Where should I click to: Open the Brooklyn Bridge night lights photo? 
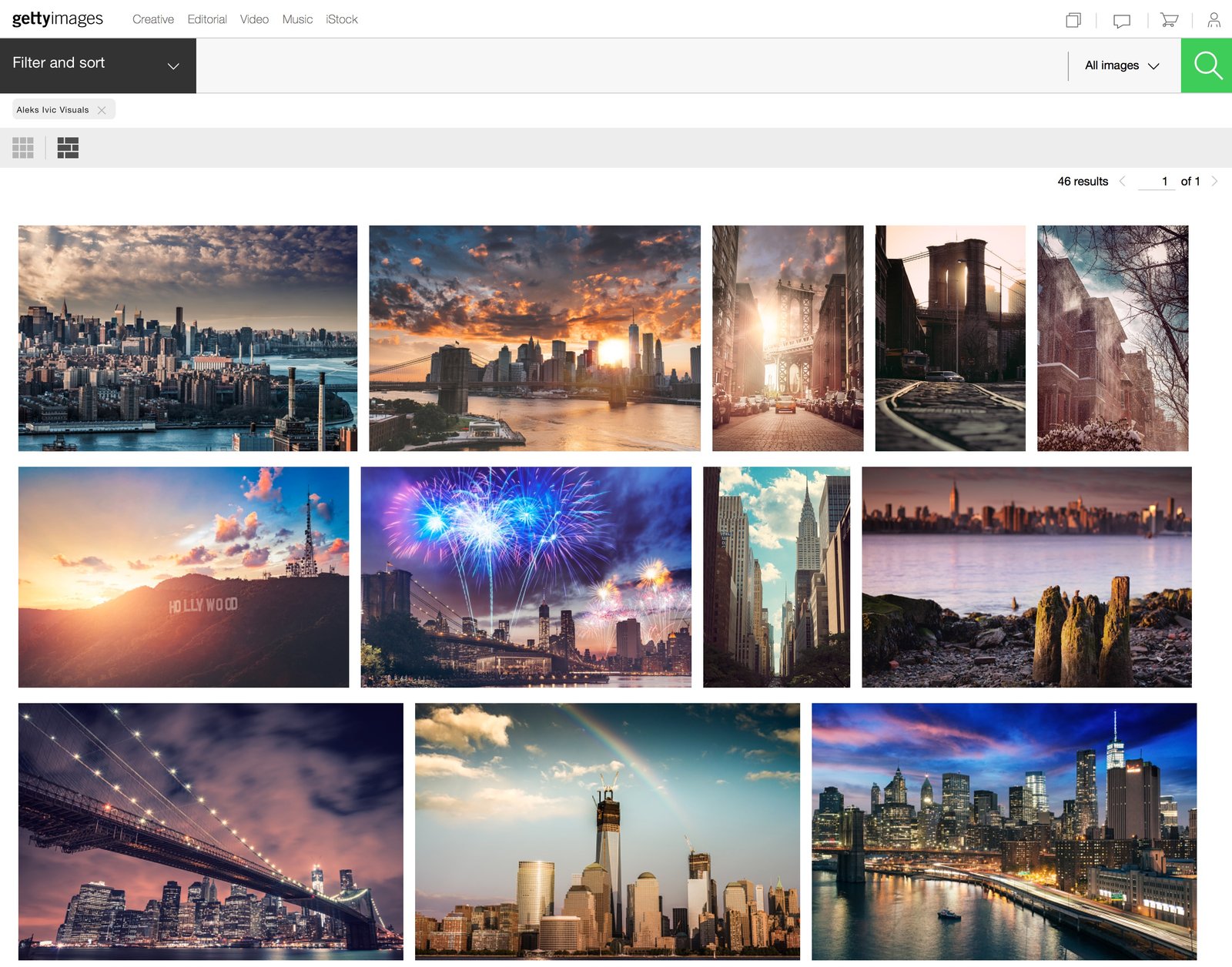pos(211,831)
